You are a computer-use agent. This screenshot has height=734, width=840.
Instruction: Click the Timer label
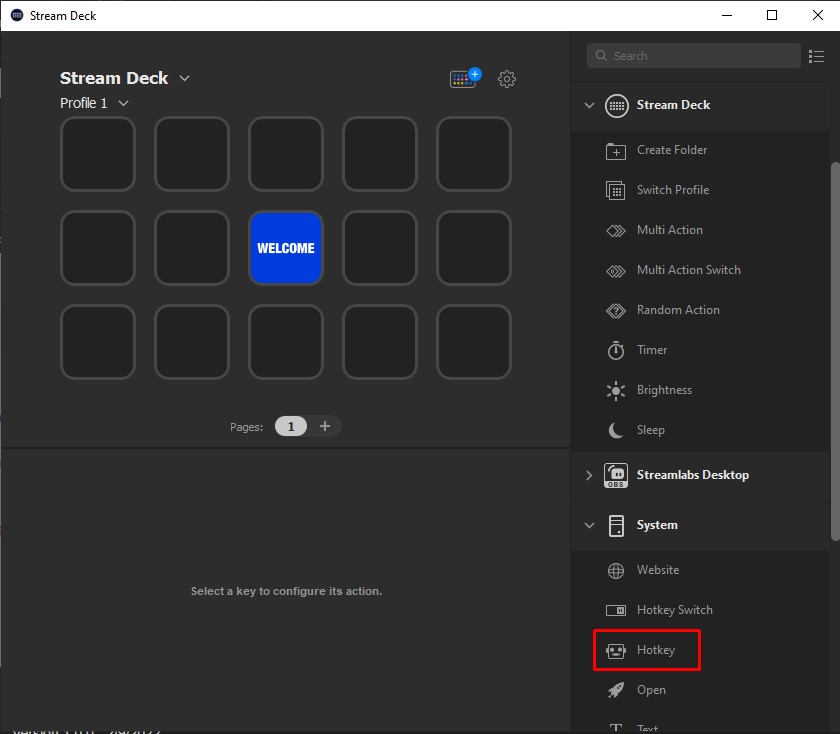652,350
